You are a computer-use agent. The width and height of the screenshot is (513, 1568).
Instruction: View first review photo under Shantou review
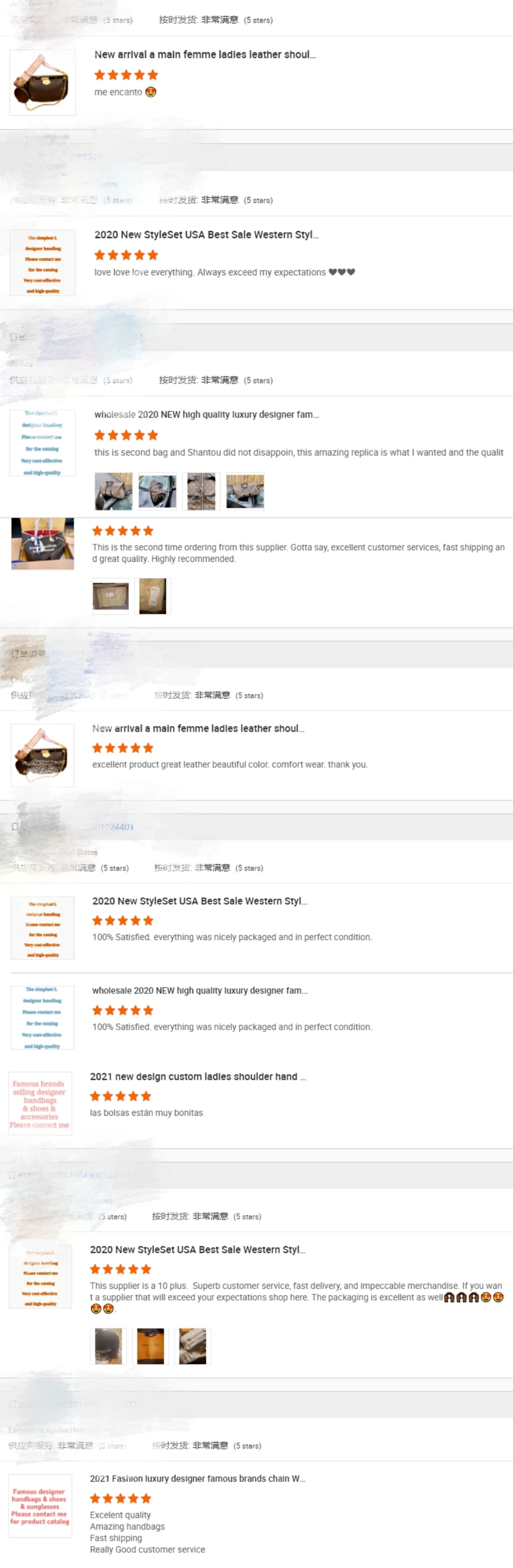pos(113,491)
